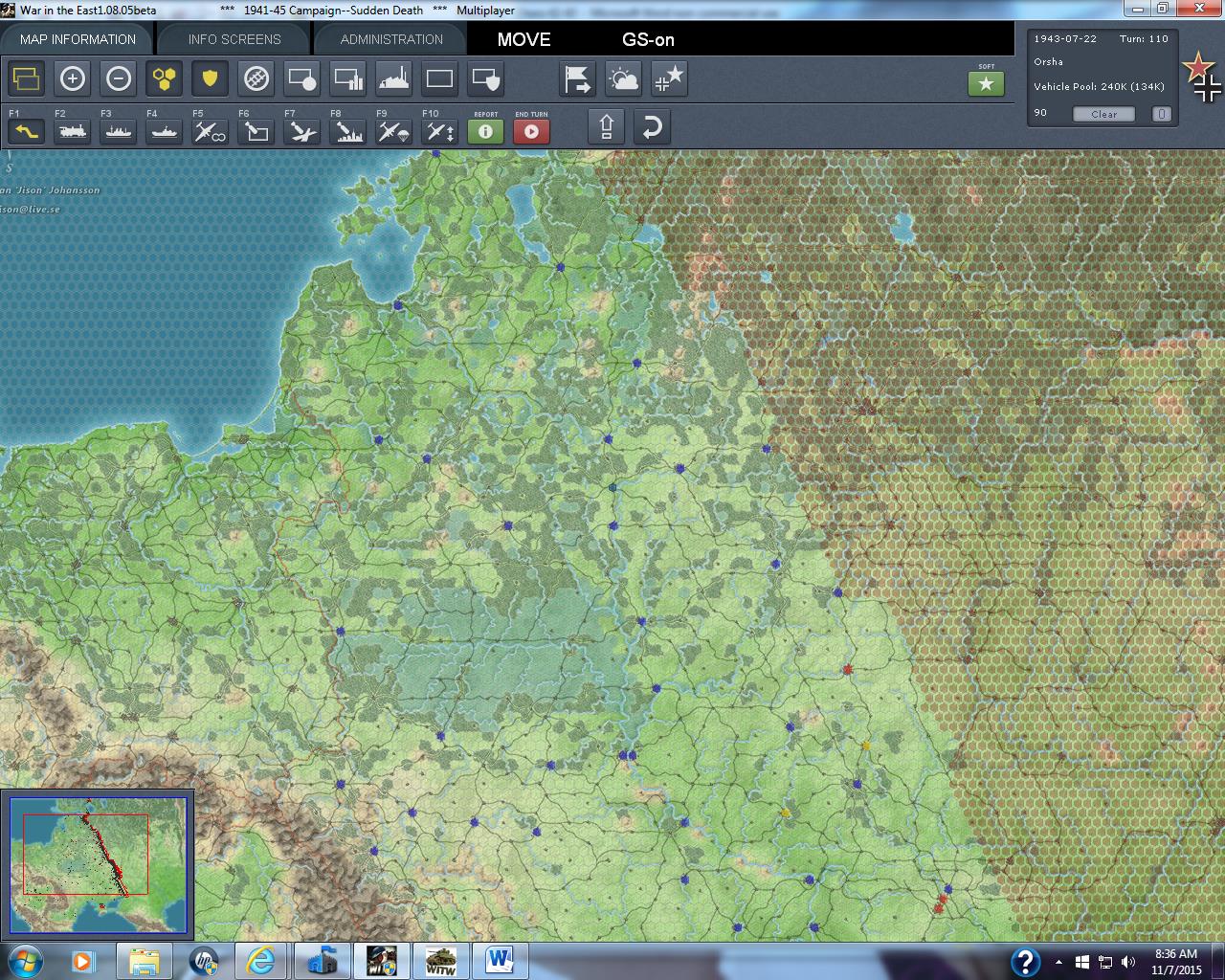The height and width of the screenshot is (980, 1225).
Task: Click the overlapping rectangles map view icon
Action: 27,78
